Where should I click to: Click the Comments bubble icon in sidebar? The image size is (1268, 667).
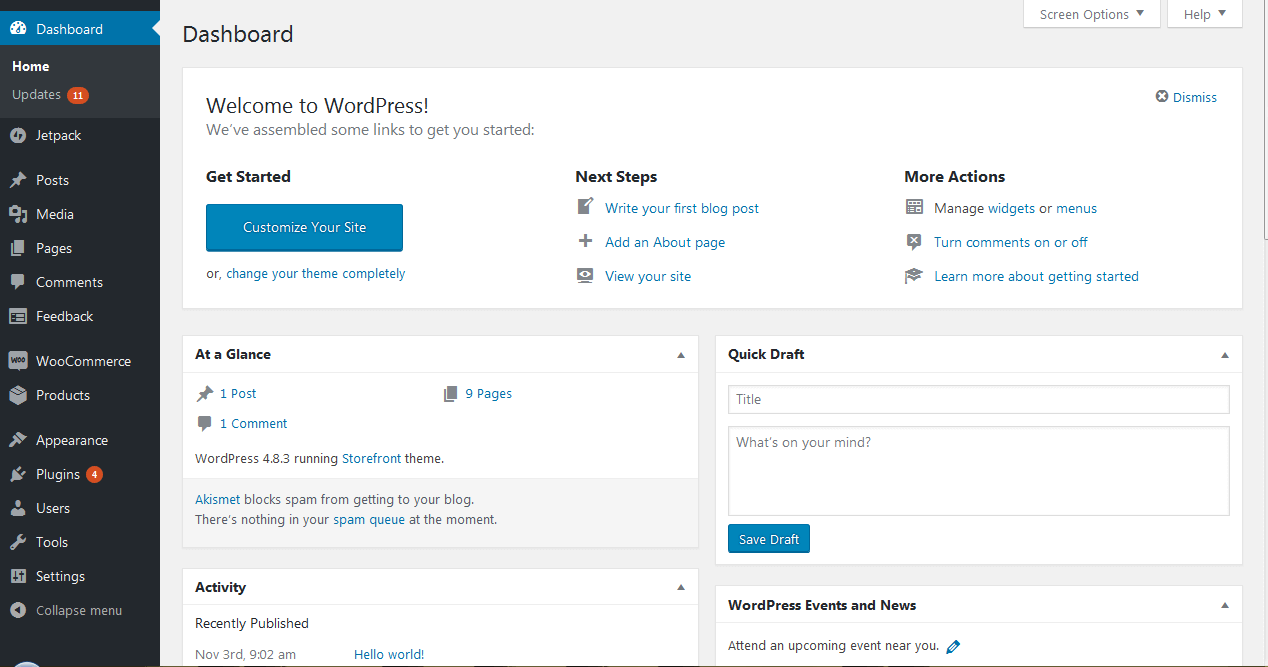18,282
